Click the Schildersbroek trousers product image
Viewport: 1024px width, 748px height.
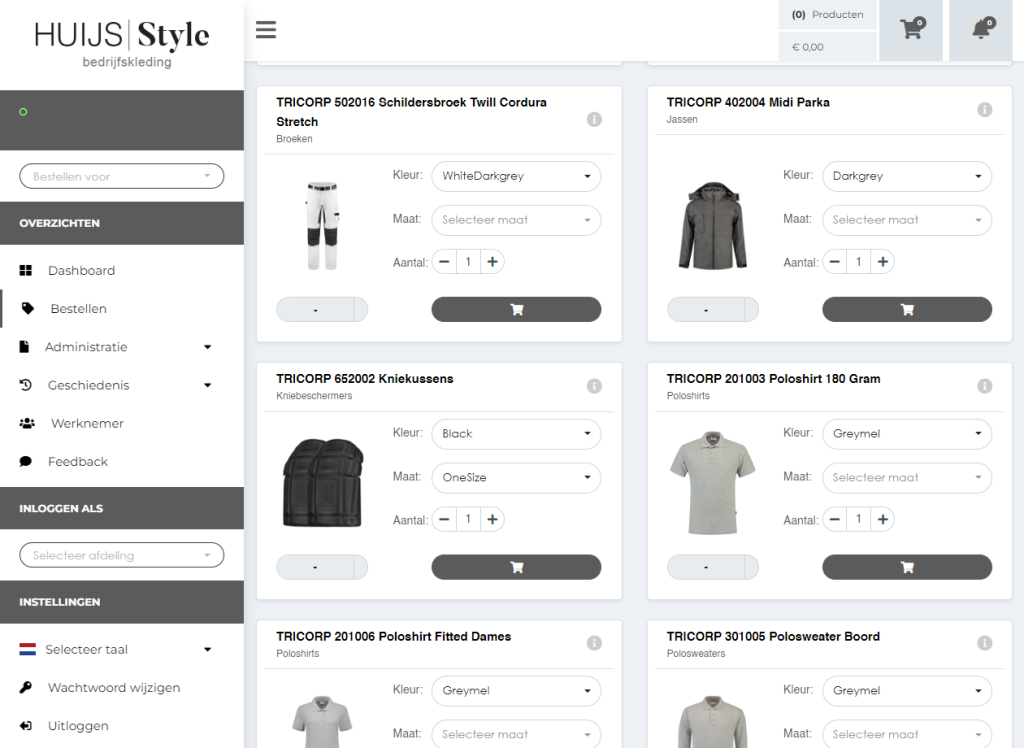[323, 225]
